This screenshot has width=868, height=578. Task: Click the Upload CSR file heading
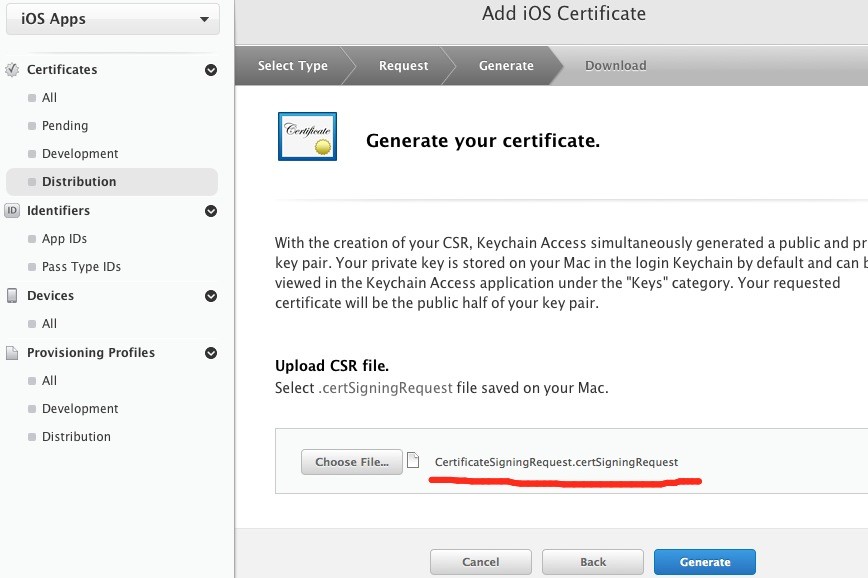[x=332, y=365]
